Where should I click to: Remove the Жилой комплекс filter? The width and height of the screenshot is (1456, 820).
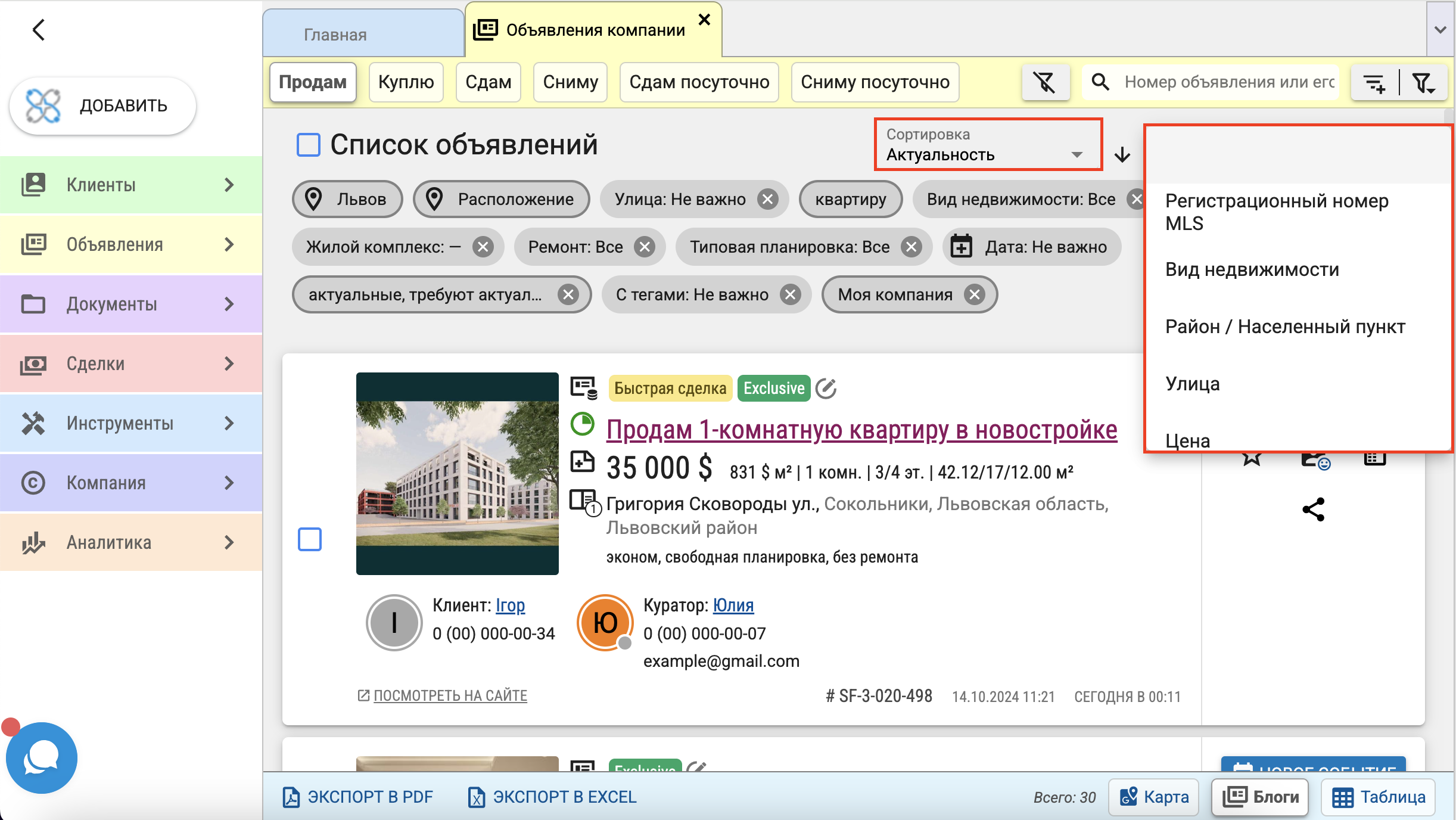point(483,247)
